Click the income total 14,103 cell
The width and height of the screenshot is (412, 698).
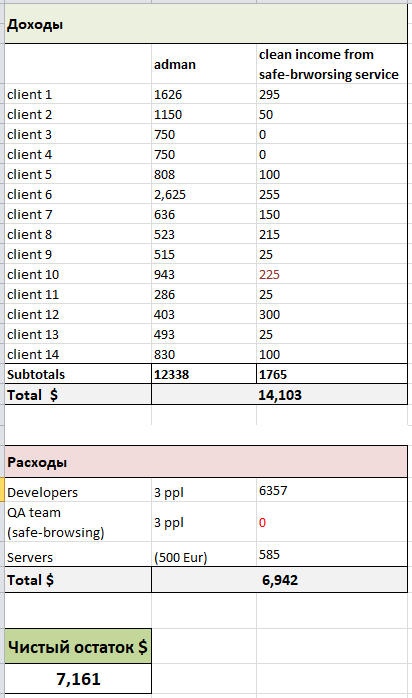point(279,394)
